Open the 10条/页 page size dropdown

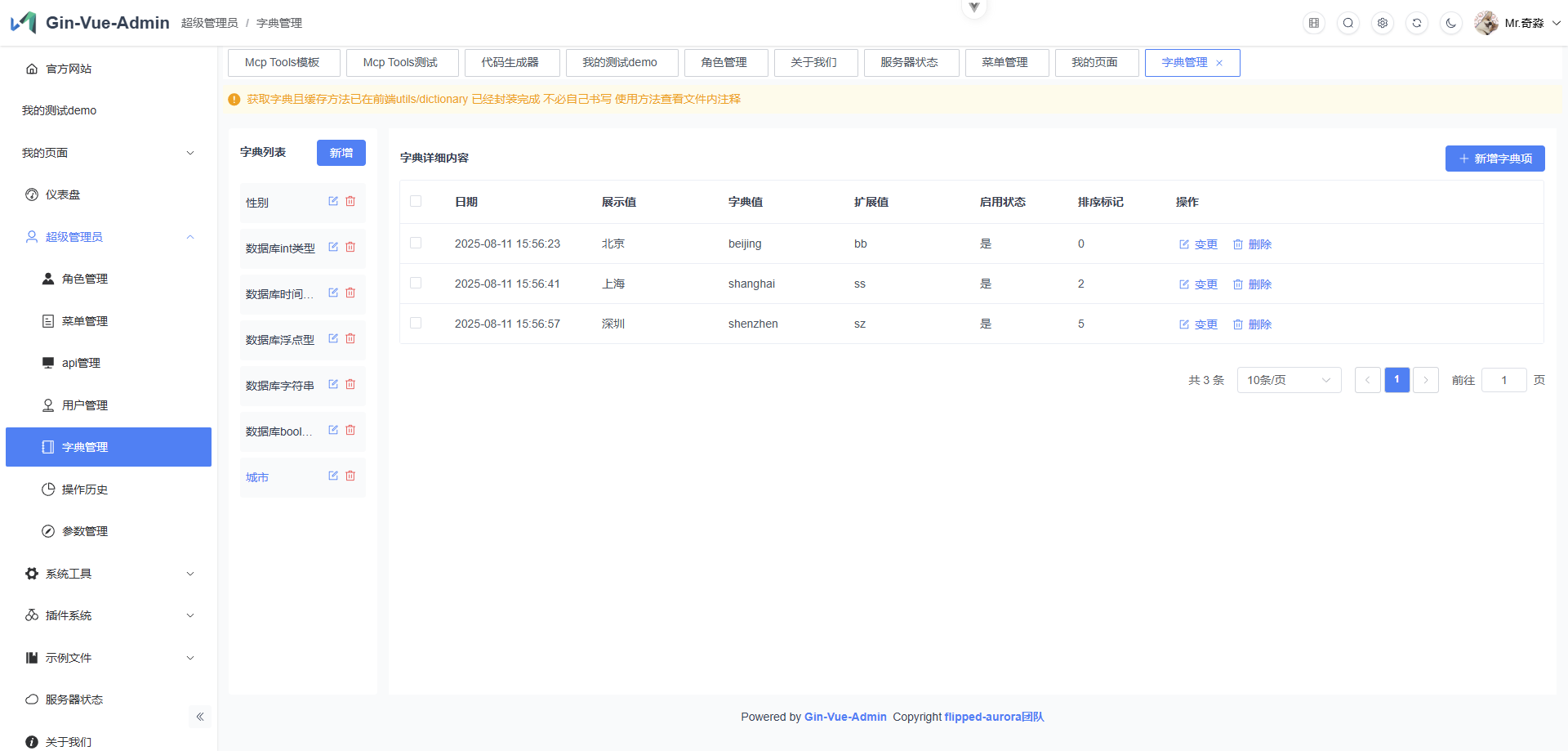[x=1289, y=380]
